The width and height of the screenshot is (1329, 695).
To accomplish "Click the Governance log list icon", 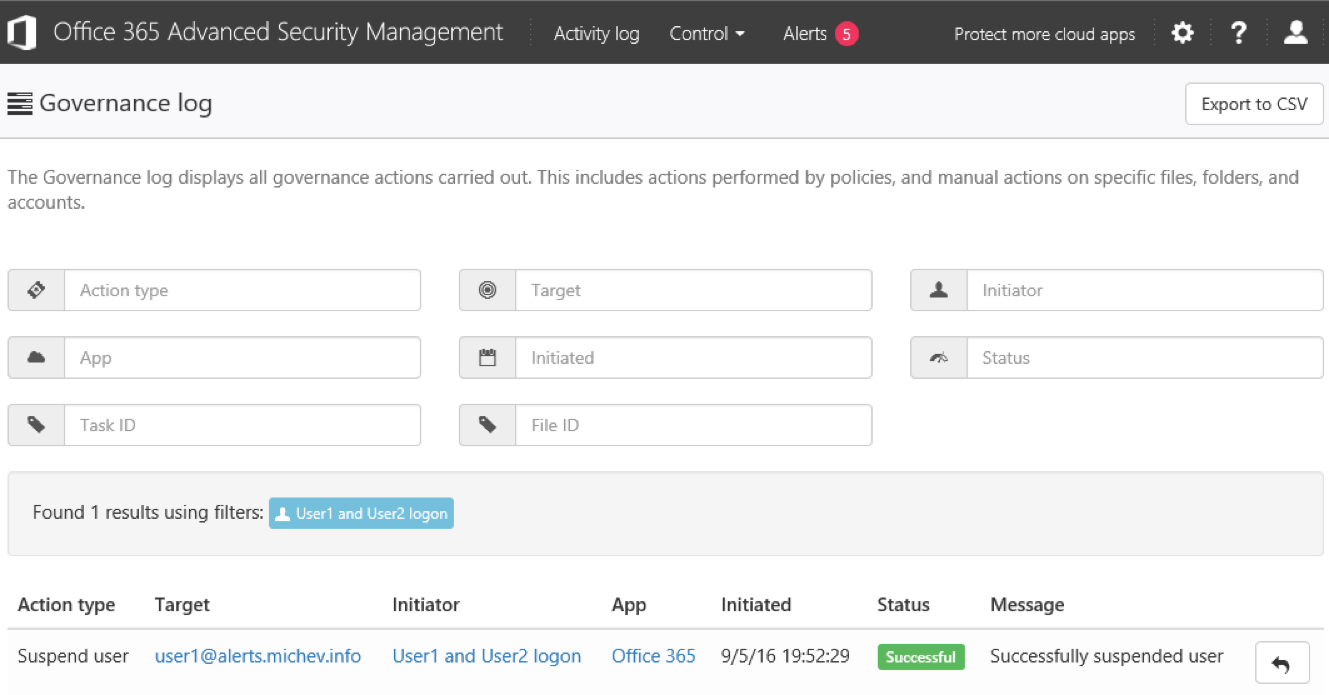I will click(19, 103).
